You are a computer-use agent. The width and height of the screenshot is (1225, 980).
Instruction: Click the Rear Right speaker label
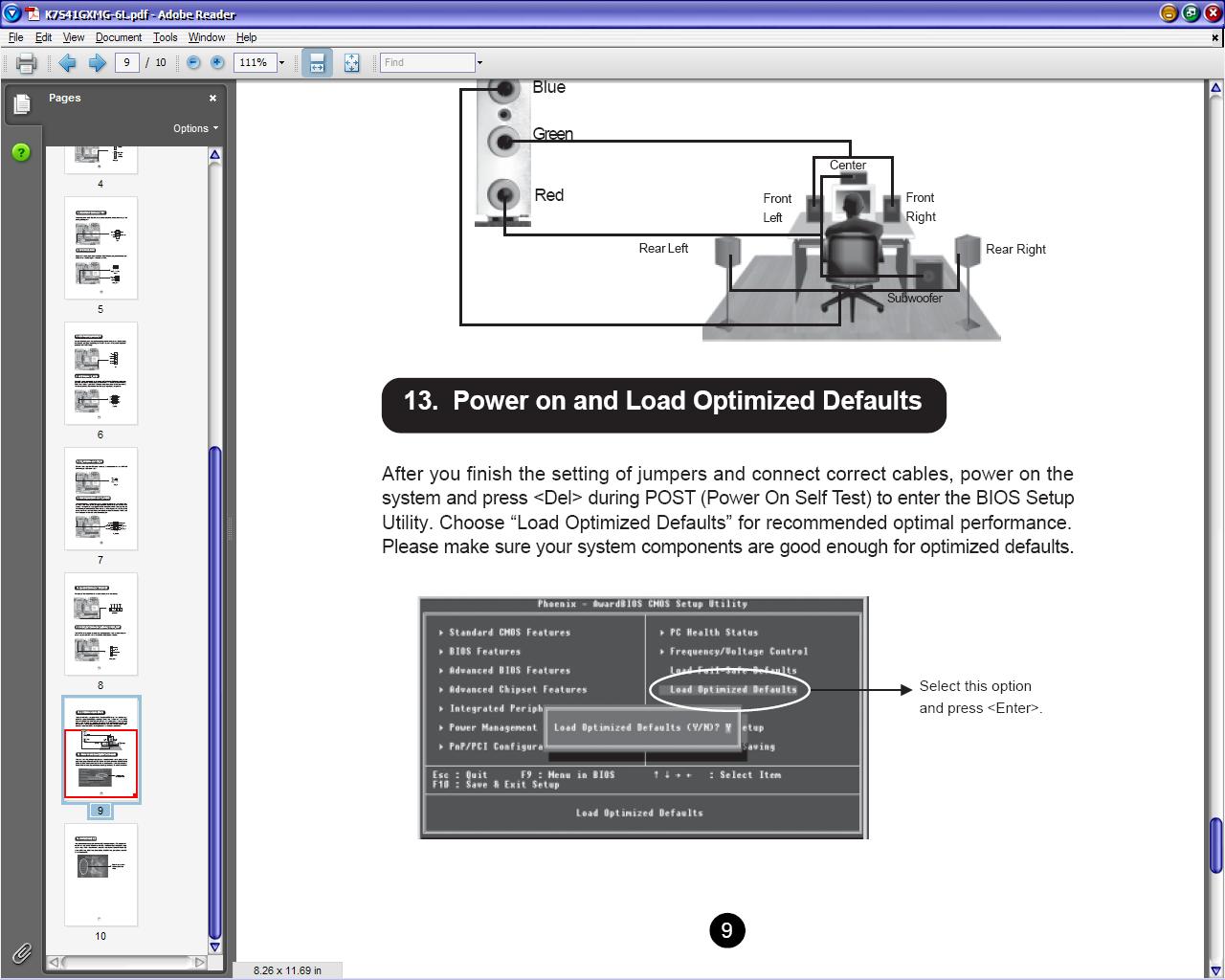[x=1015, y=249]
